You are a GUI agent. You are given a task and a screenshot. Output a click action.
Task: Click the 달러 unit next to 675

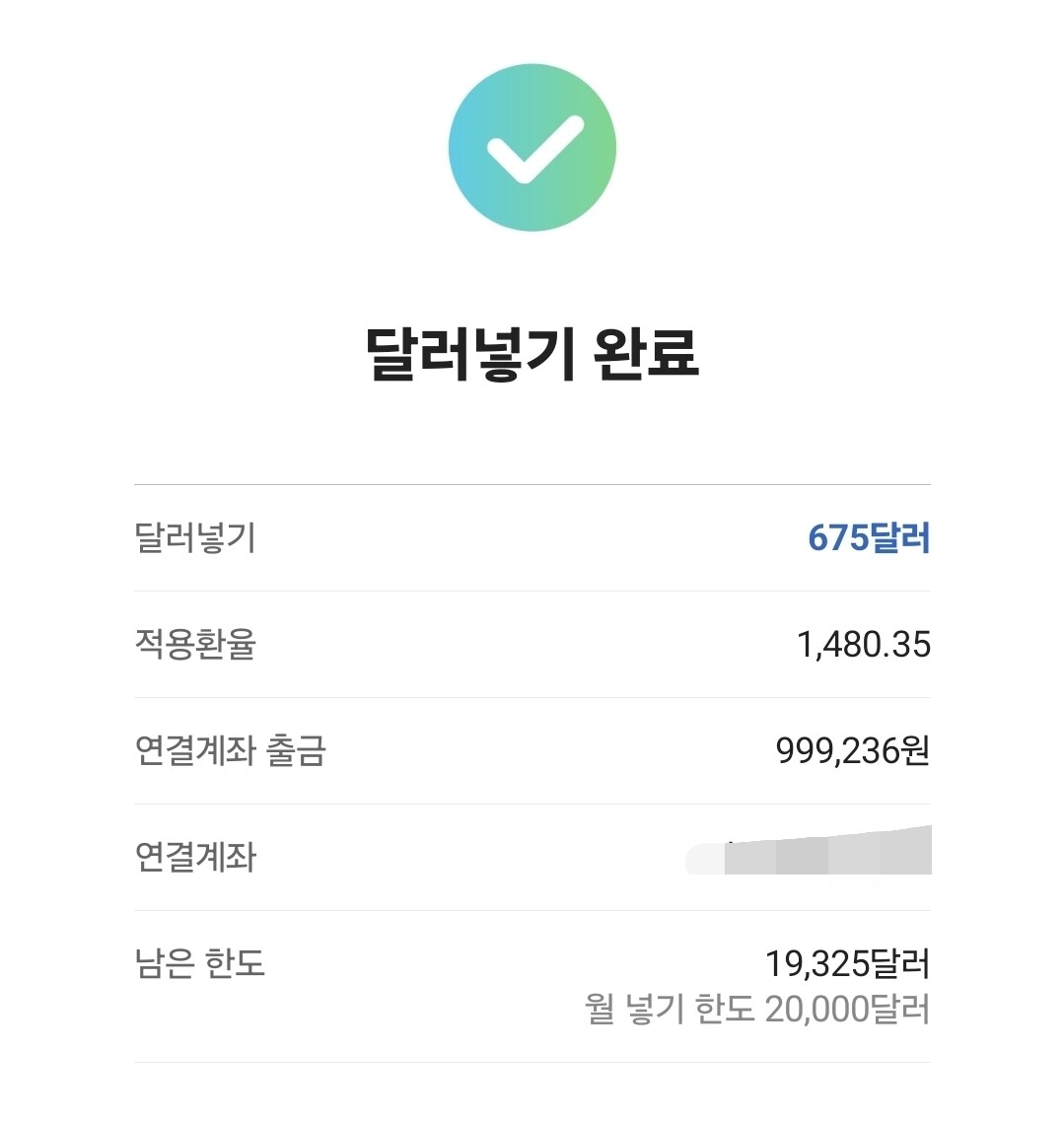click(900, 538)
